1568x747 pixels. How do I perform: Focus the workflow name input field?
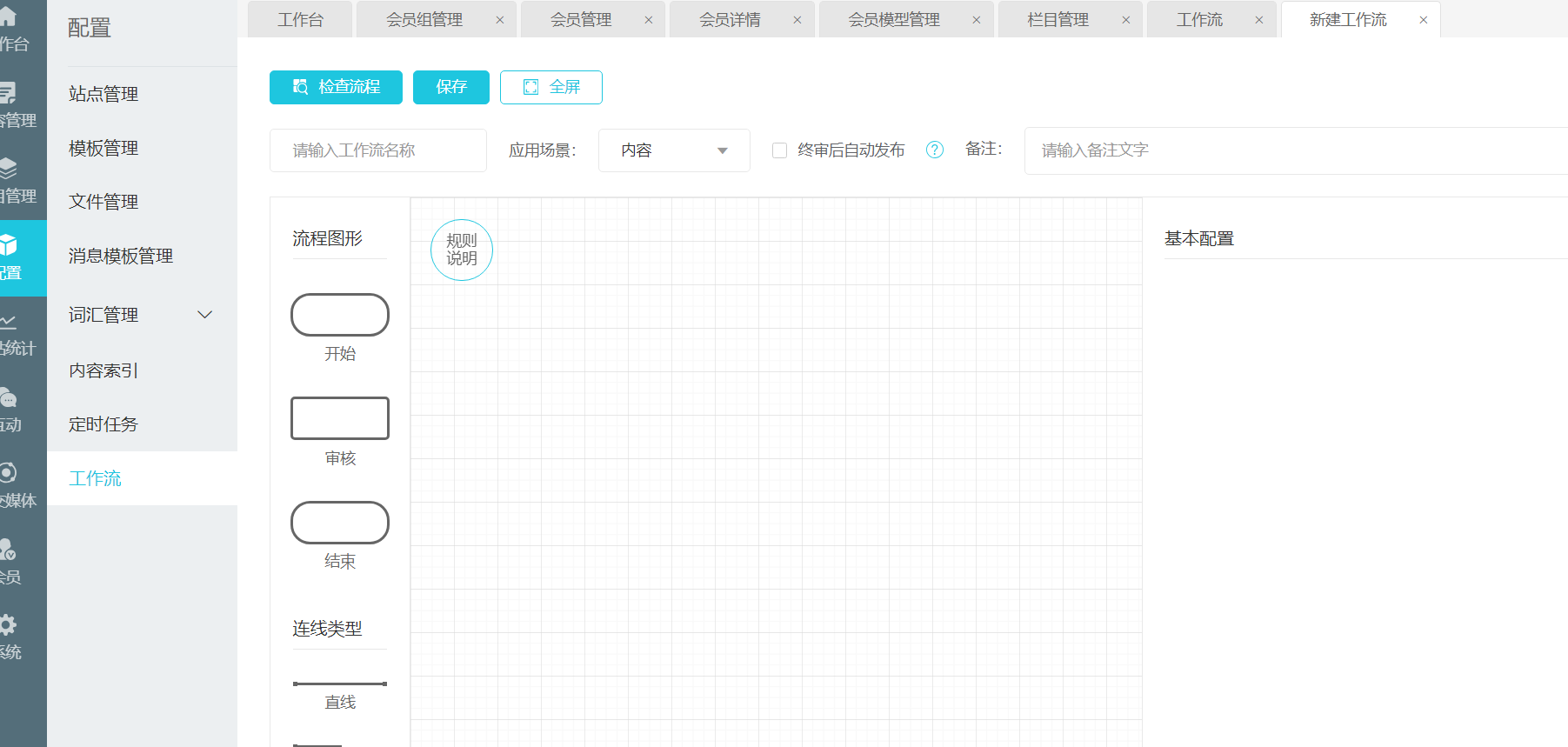pos(378,150)
